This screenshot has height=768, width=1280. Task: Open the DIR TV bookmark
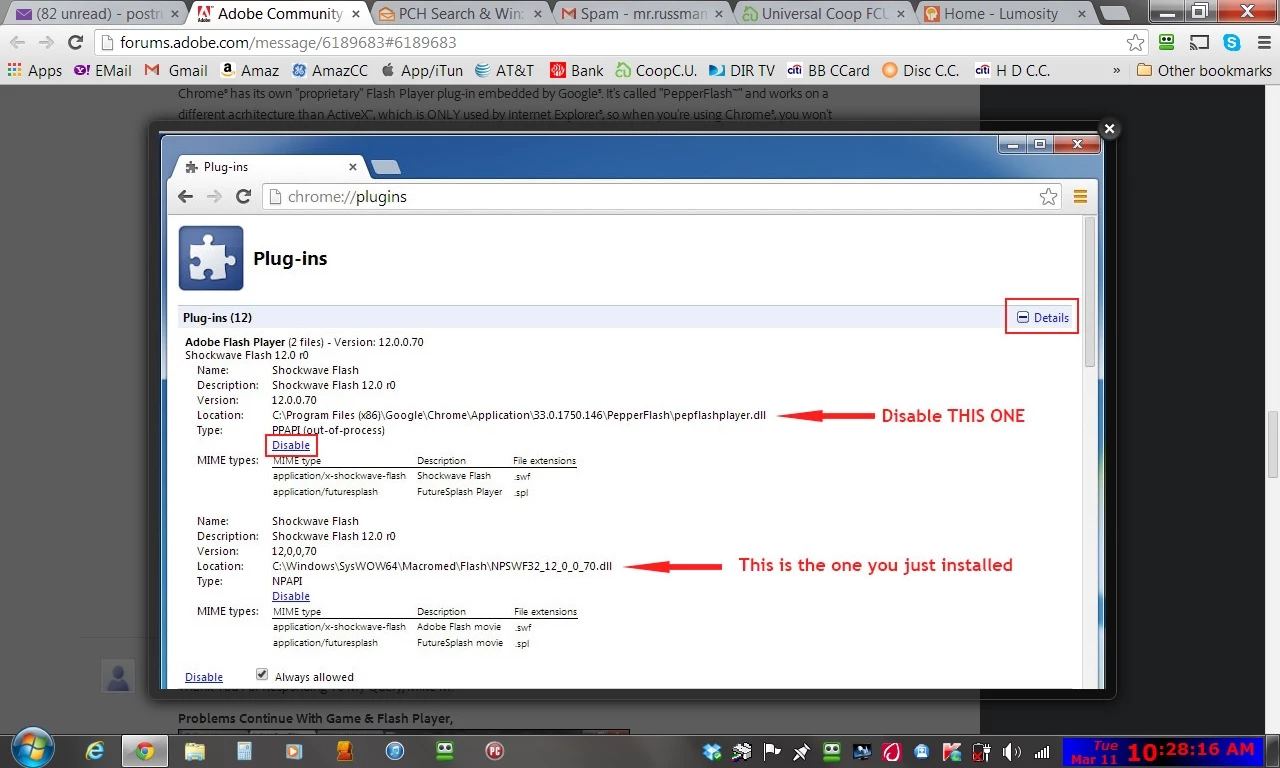coord(742,70)
